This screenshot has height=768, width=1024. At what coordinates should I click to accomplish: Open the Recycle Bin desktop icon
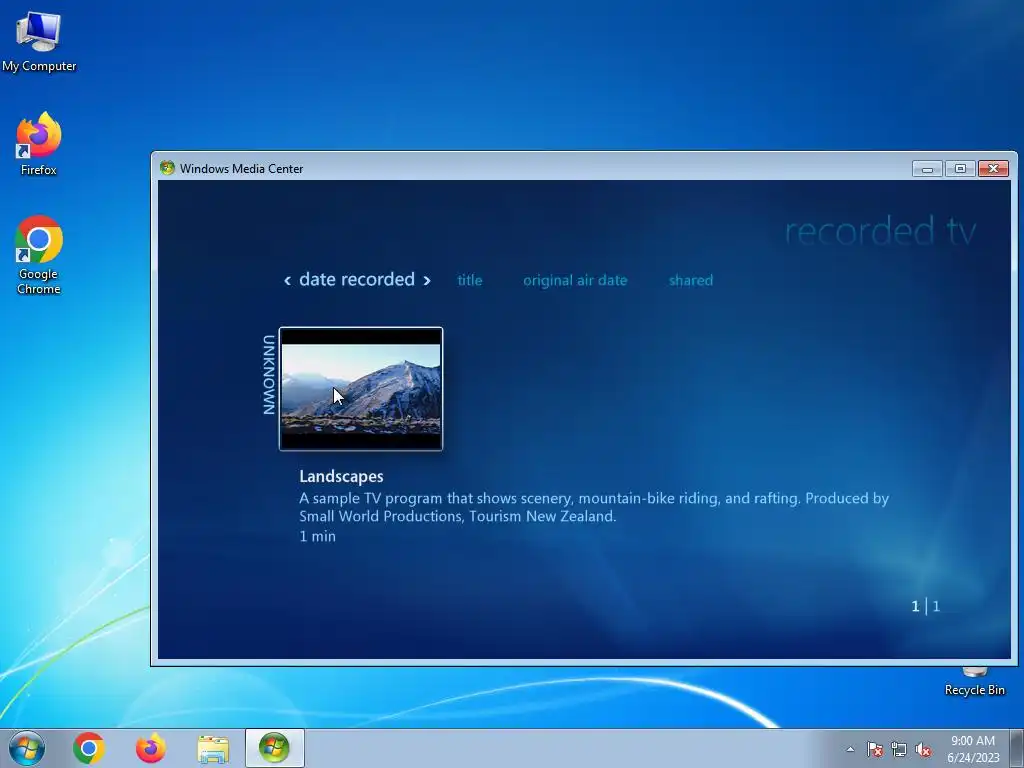(974, 682)
